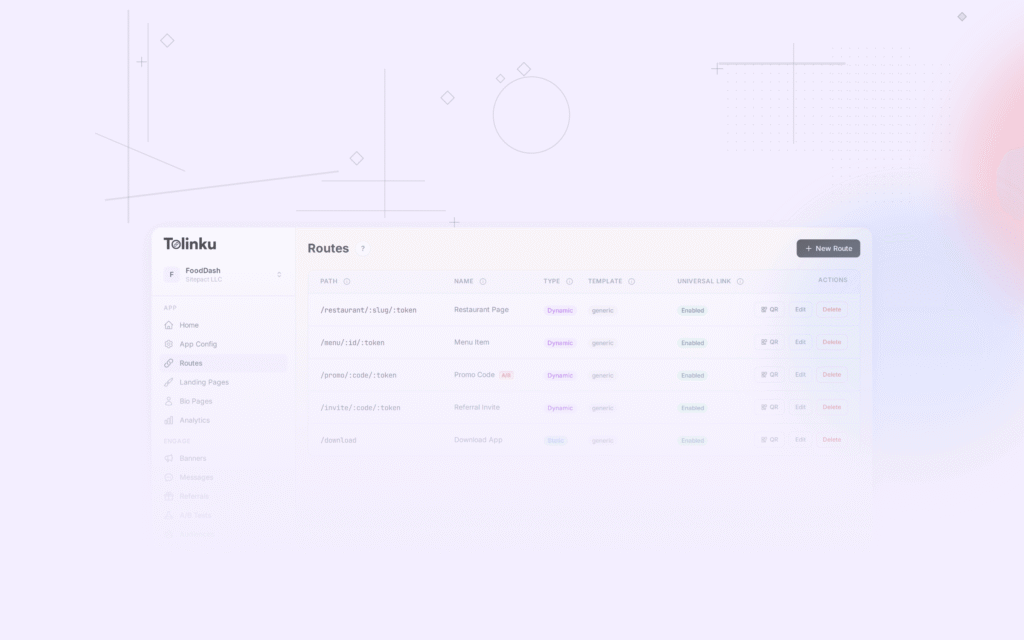Click the Routes chain-link icon
Screen dimensions: 1024x640
point(169,363)
